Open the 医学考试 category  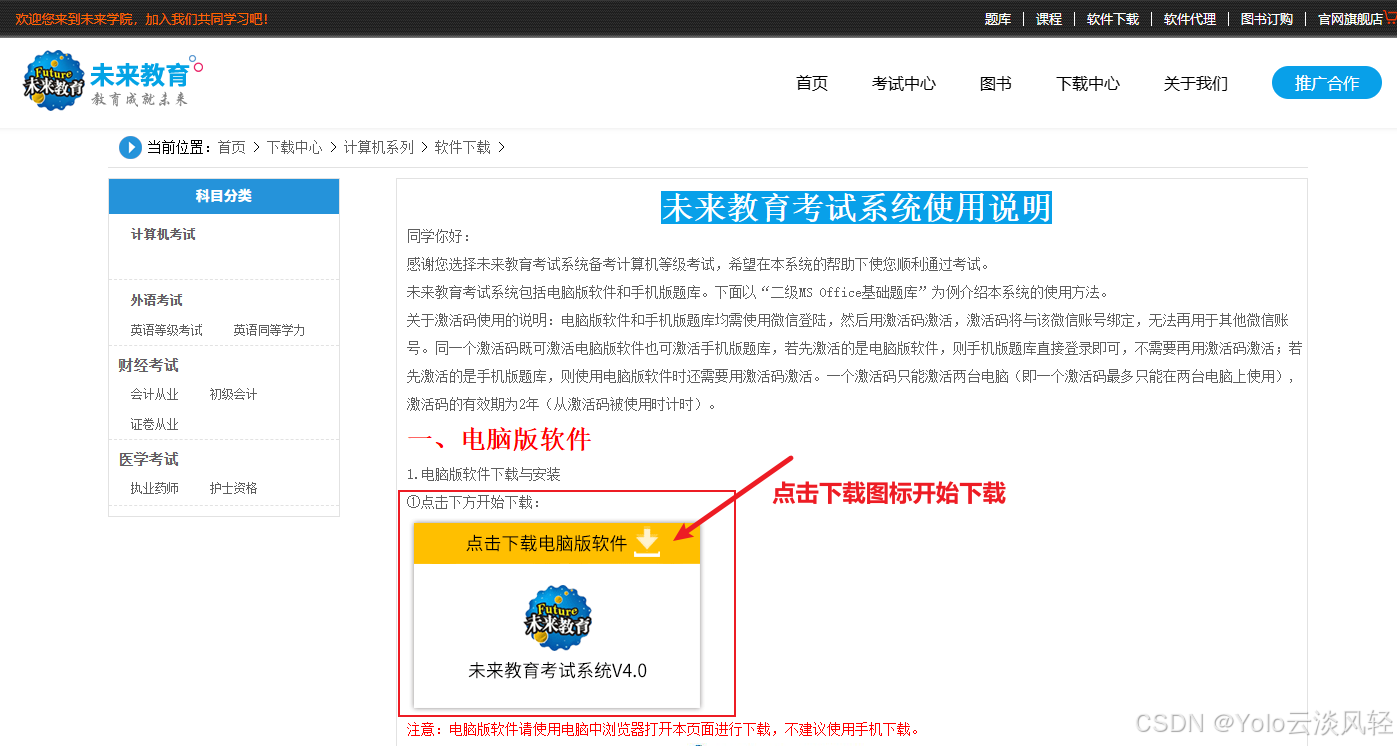point(148,459)
